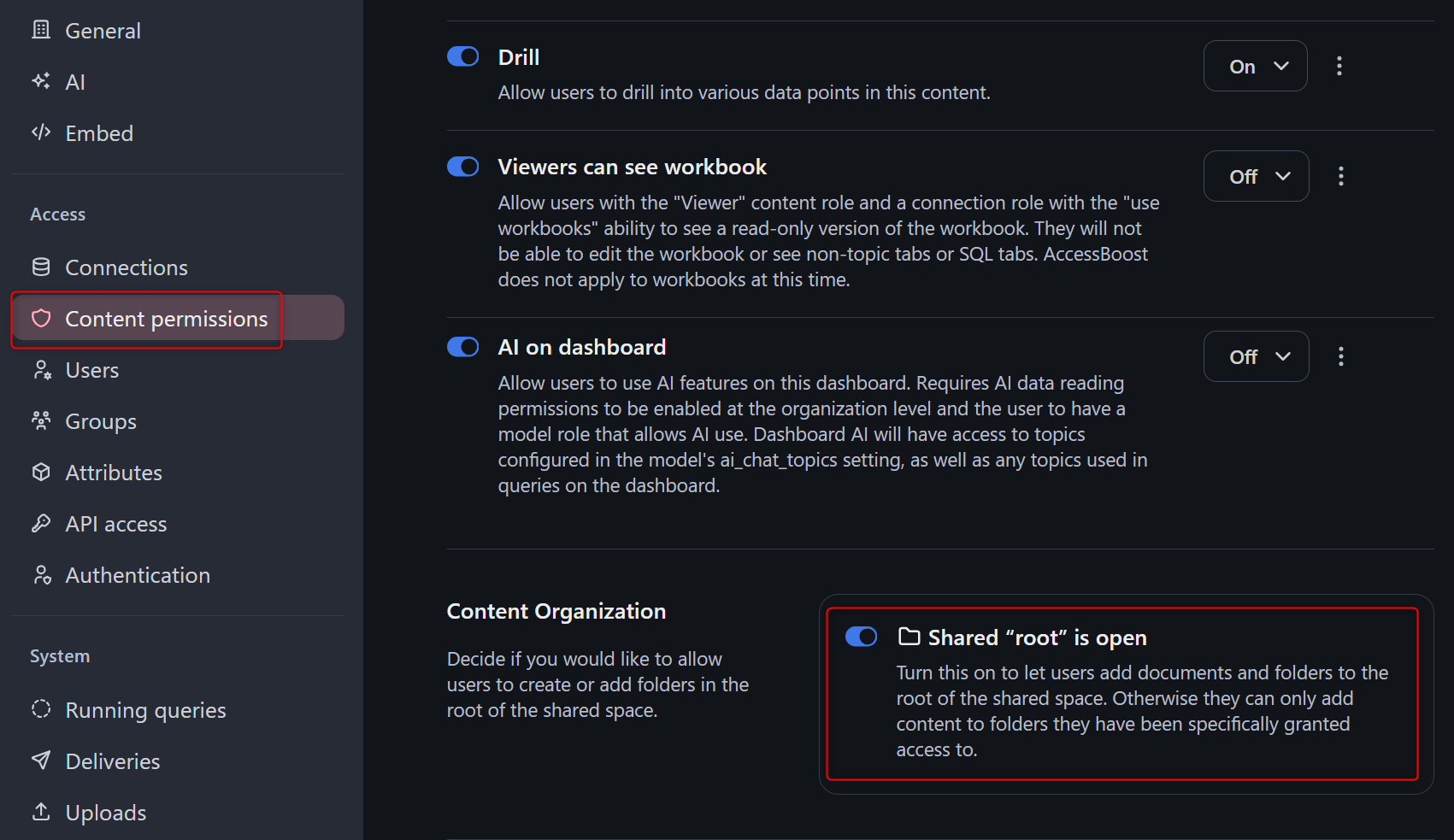Click the API access key icon
Viewport: 1454px width, 840px height.
[x=41, y=524]
